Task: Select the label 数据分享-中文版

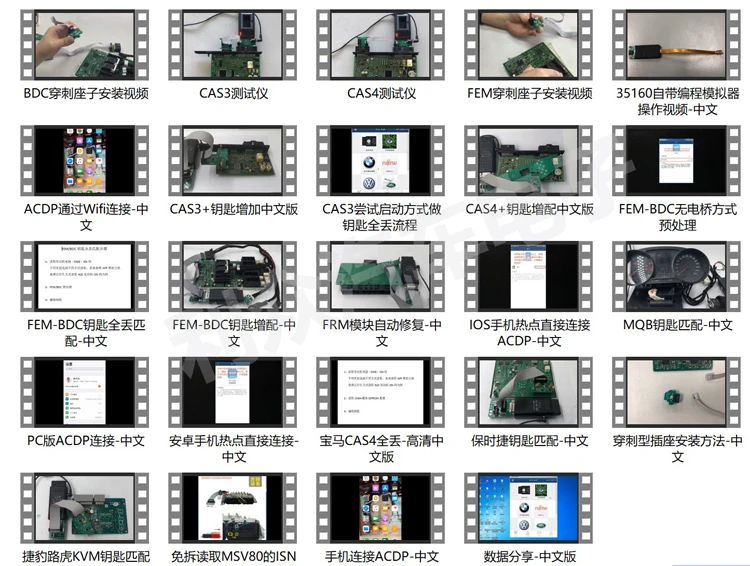Action: pyautogui.click(x=529, y=556)
